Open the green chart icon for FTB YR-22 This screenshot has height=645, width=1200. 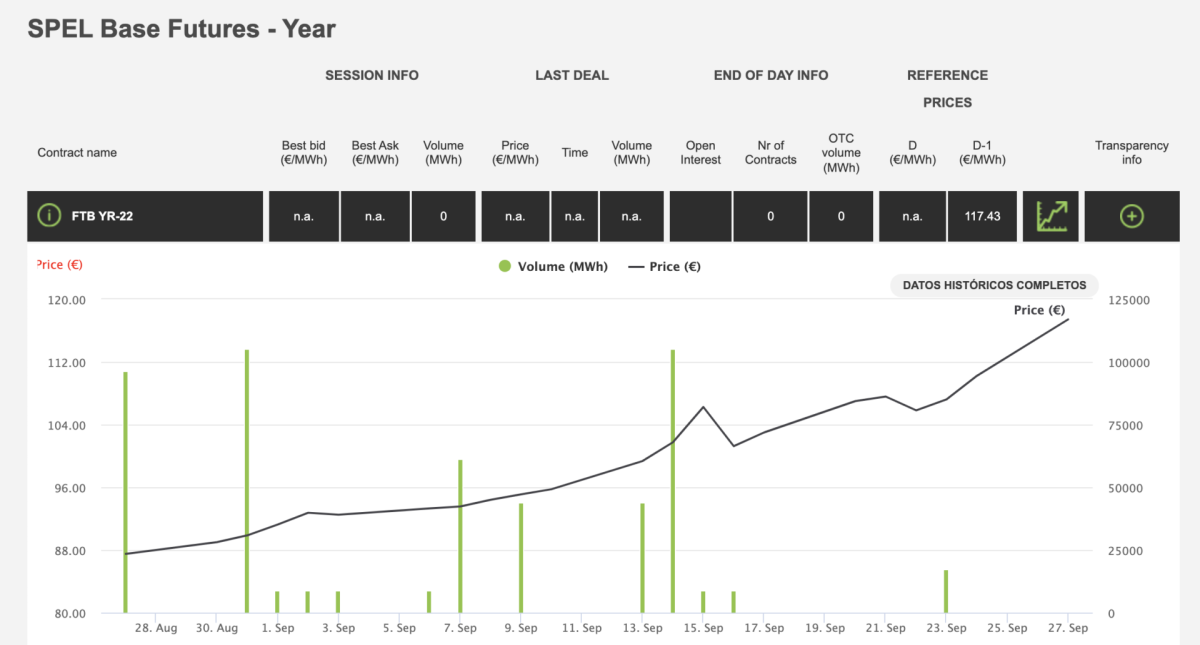coord(1050,216)
